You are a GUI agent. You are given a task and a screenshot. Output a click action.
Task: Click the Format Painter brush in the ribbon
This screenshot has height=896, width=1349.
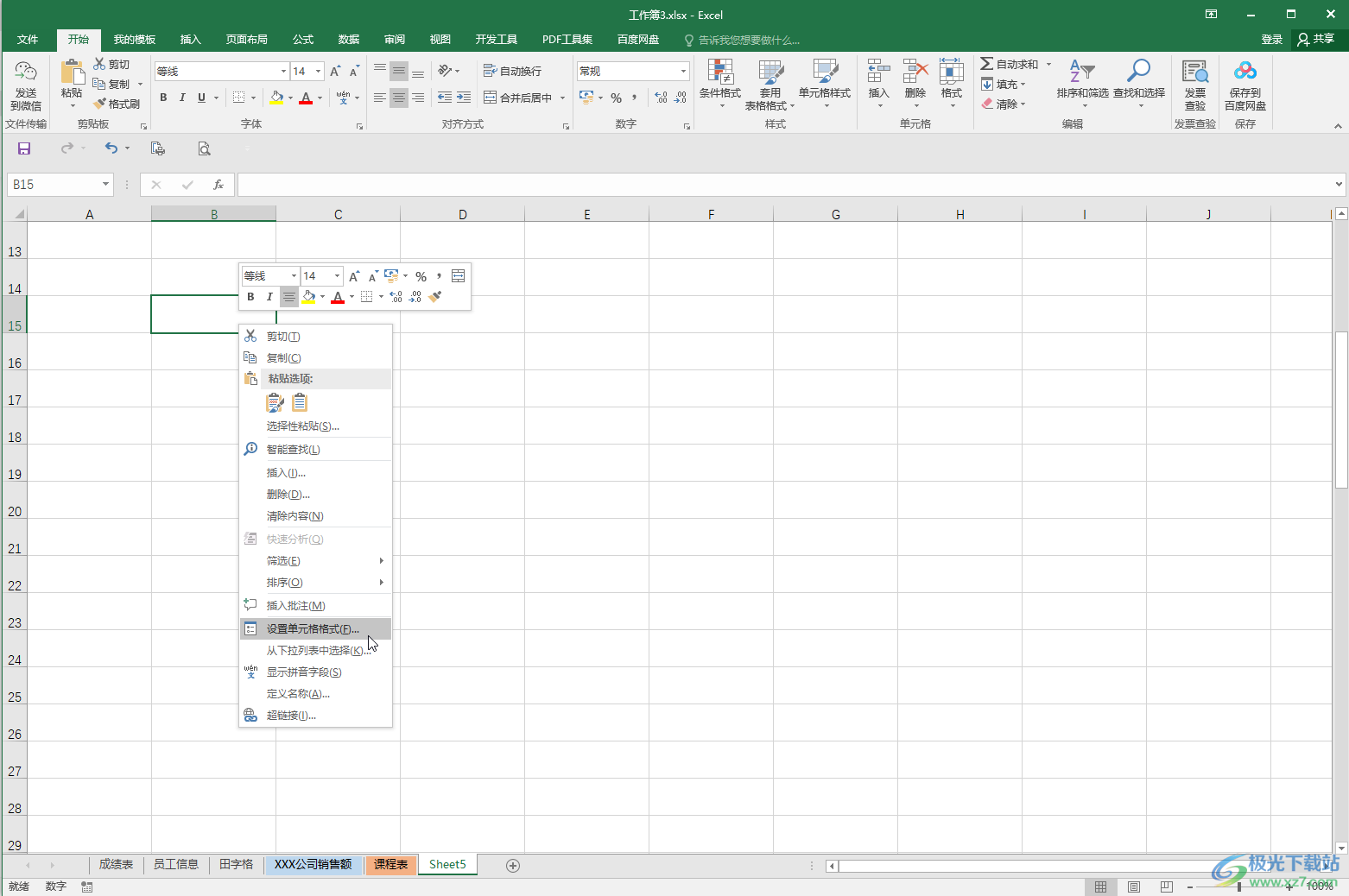click(99, 104)
